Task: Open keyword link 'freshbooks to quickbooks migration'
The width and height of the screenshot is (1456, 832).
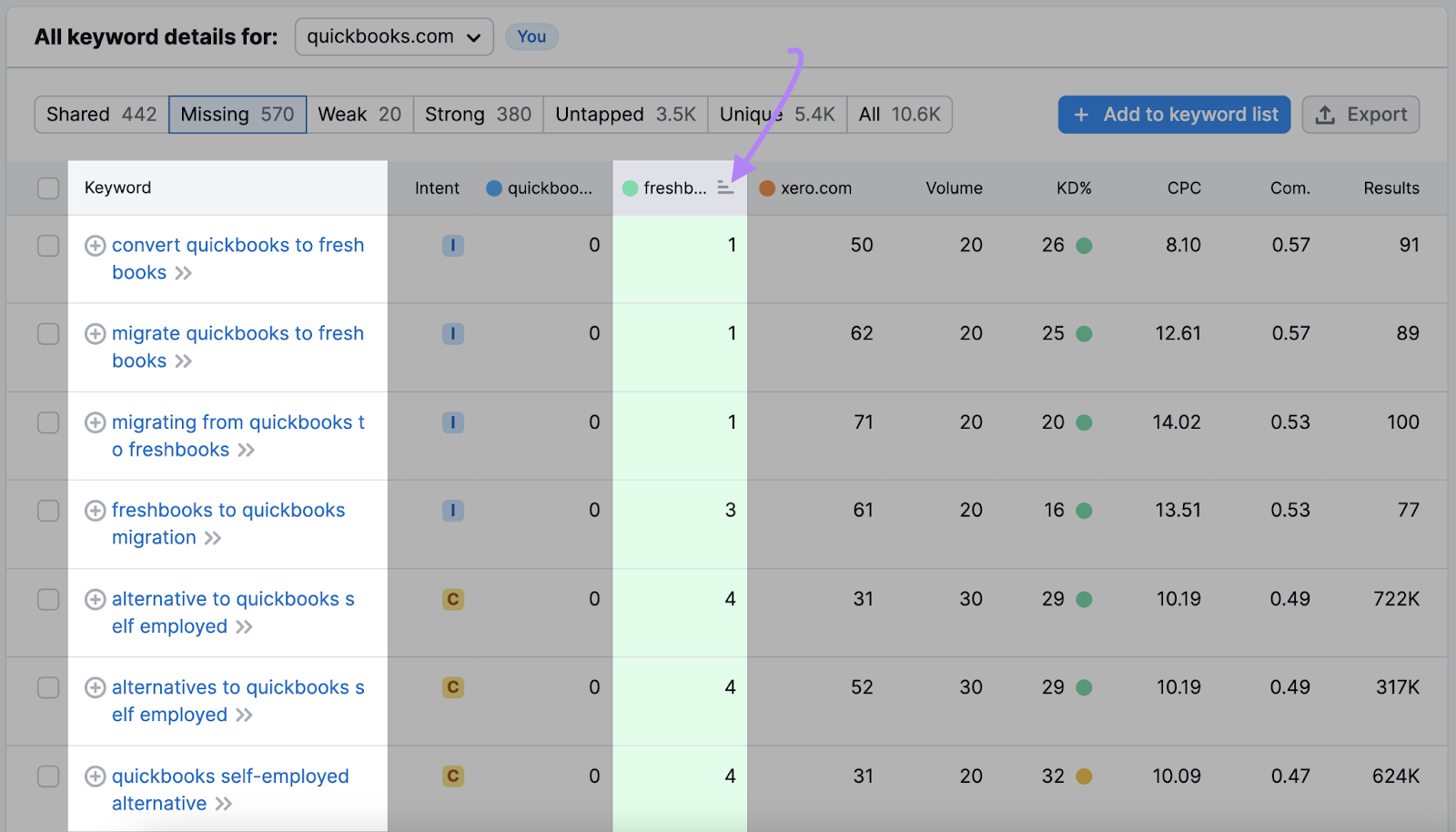Action: [x=228, y=523]
